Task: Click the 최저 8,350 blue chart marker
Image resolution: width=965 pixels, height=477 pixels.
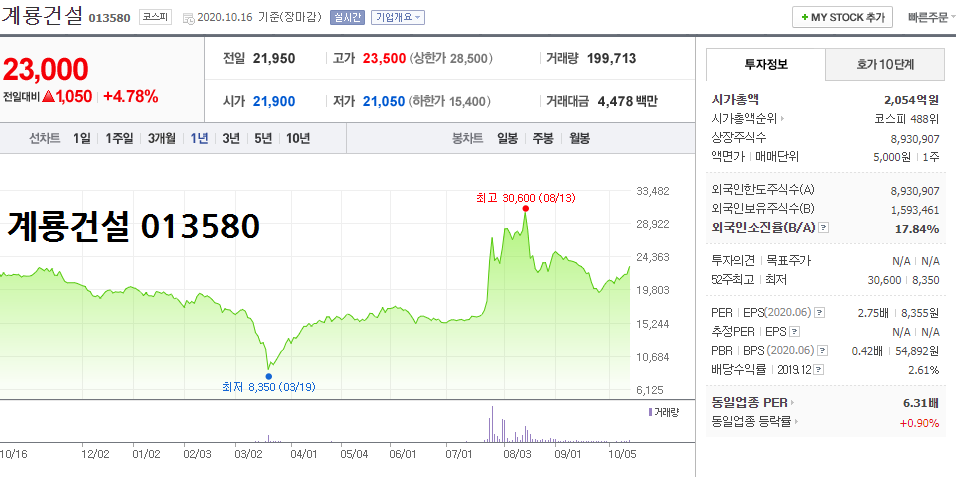Action: (x=268, y=376)
